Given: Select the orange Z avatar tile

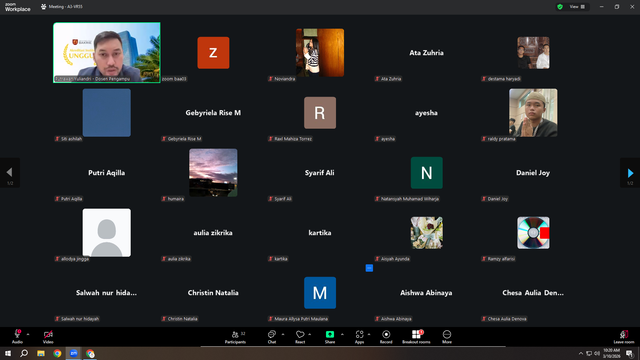Looking at the screenshot, I should [213, 53].
